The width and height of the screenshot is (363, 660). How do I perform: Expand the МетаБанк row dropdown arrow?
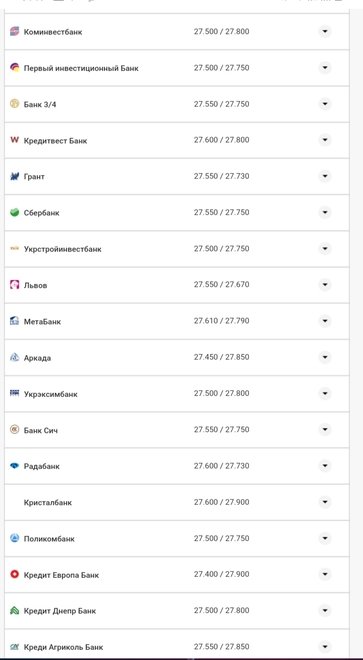325,321
